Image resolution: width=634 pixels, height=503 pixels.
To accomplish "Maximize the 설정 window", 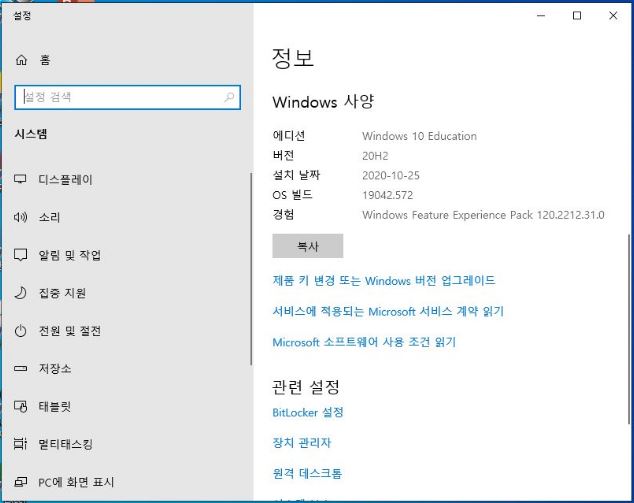I will click(577, 16).
